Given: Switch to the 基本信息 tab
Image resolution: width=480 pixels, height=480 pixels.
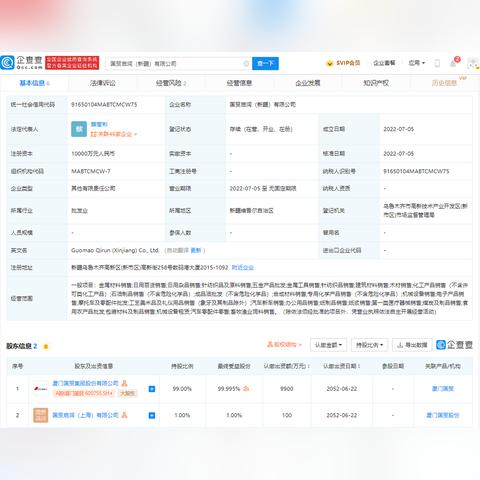Looking at the screenshot, I should pos(34,83).
